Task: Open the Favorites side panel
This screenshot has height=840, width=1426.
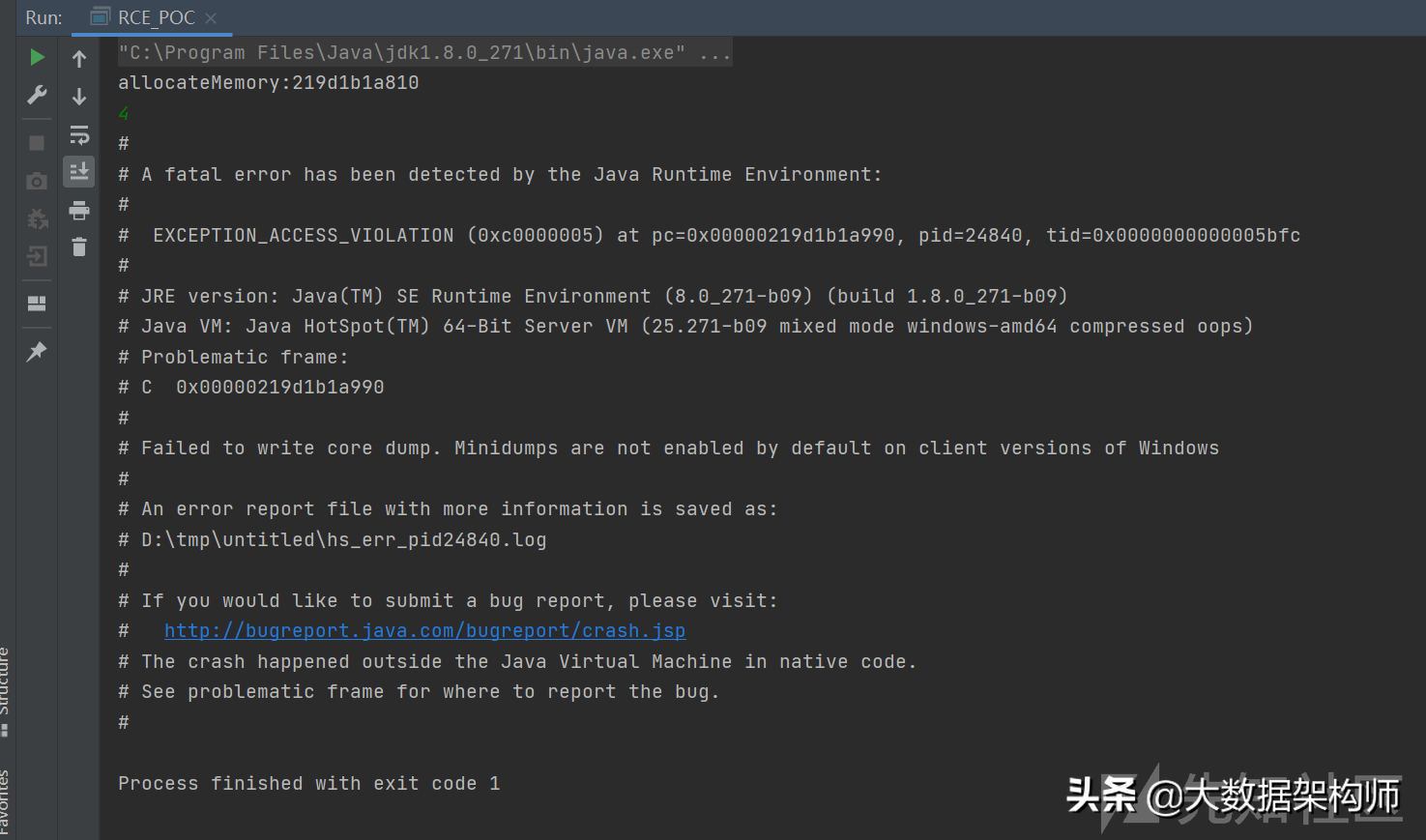Action: 5,802
